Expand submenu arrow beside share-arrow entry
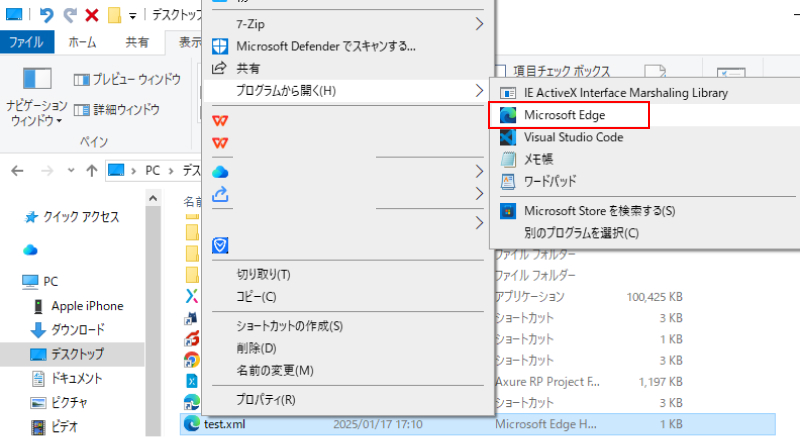The height and width of the screenshot is (437, 800). [x=479, y=194]
